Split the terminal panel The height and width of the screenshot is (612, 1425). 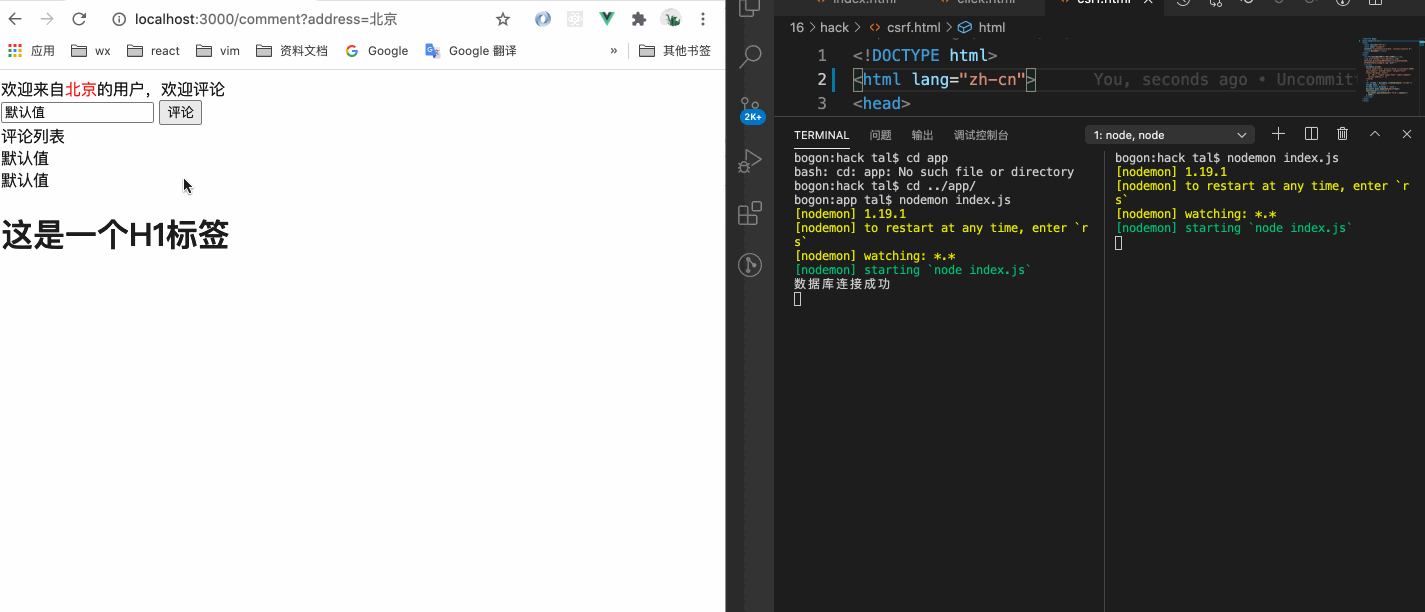coord(1310,133)
